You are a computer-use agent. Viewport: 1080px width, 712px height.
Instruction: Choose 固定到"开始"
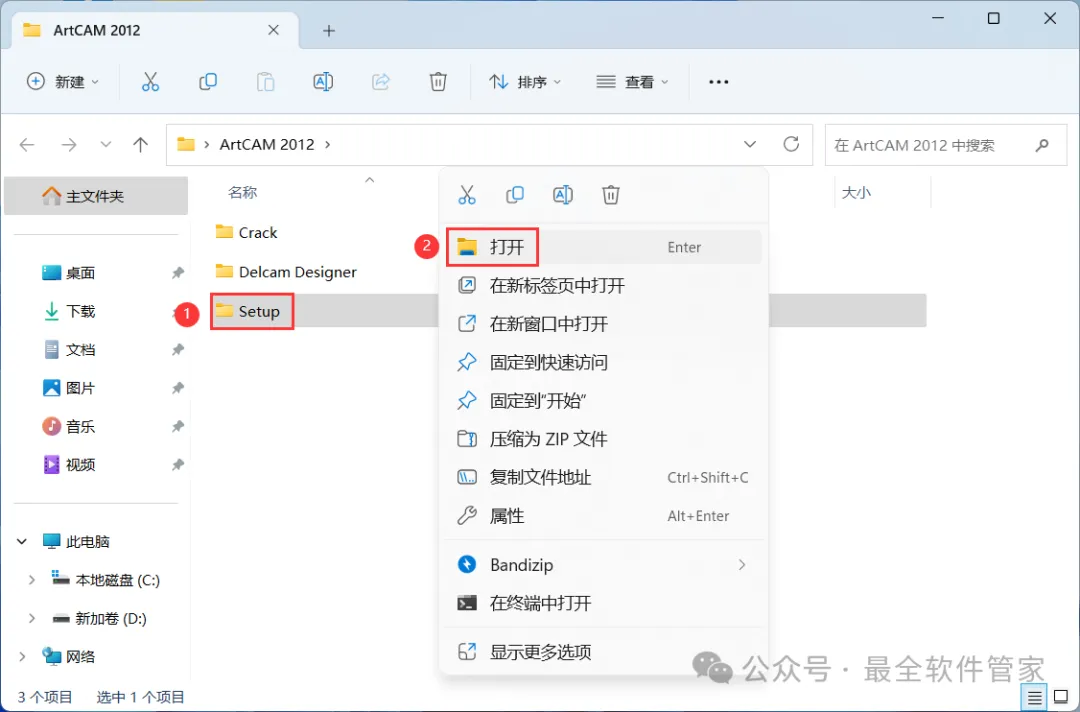604,401
